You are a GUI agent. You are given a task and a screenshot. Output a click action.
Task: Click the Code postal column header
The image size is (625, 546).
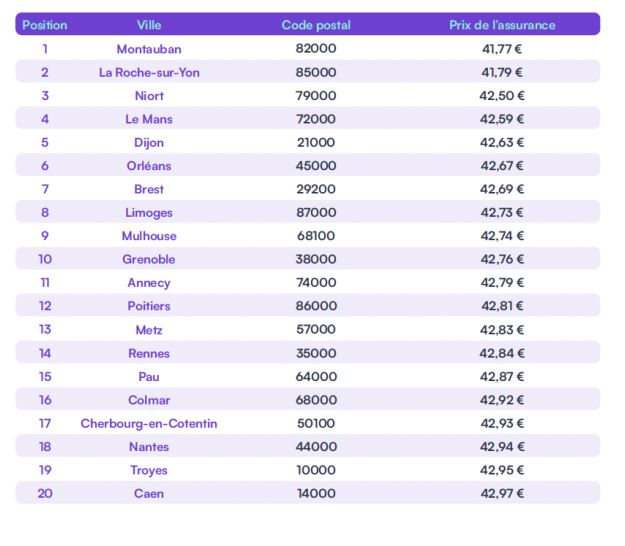[316, 25]
